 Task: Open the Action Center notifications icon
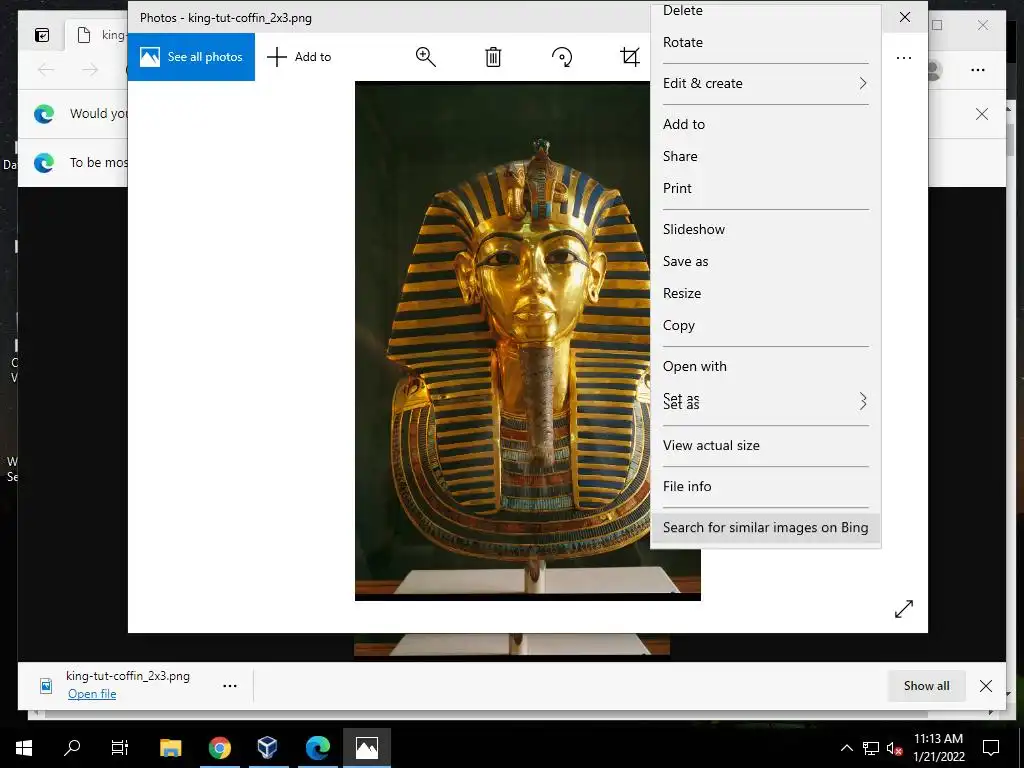click(991, 748)
